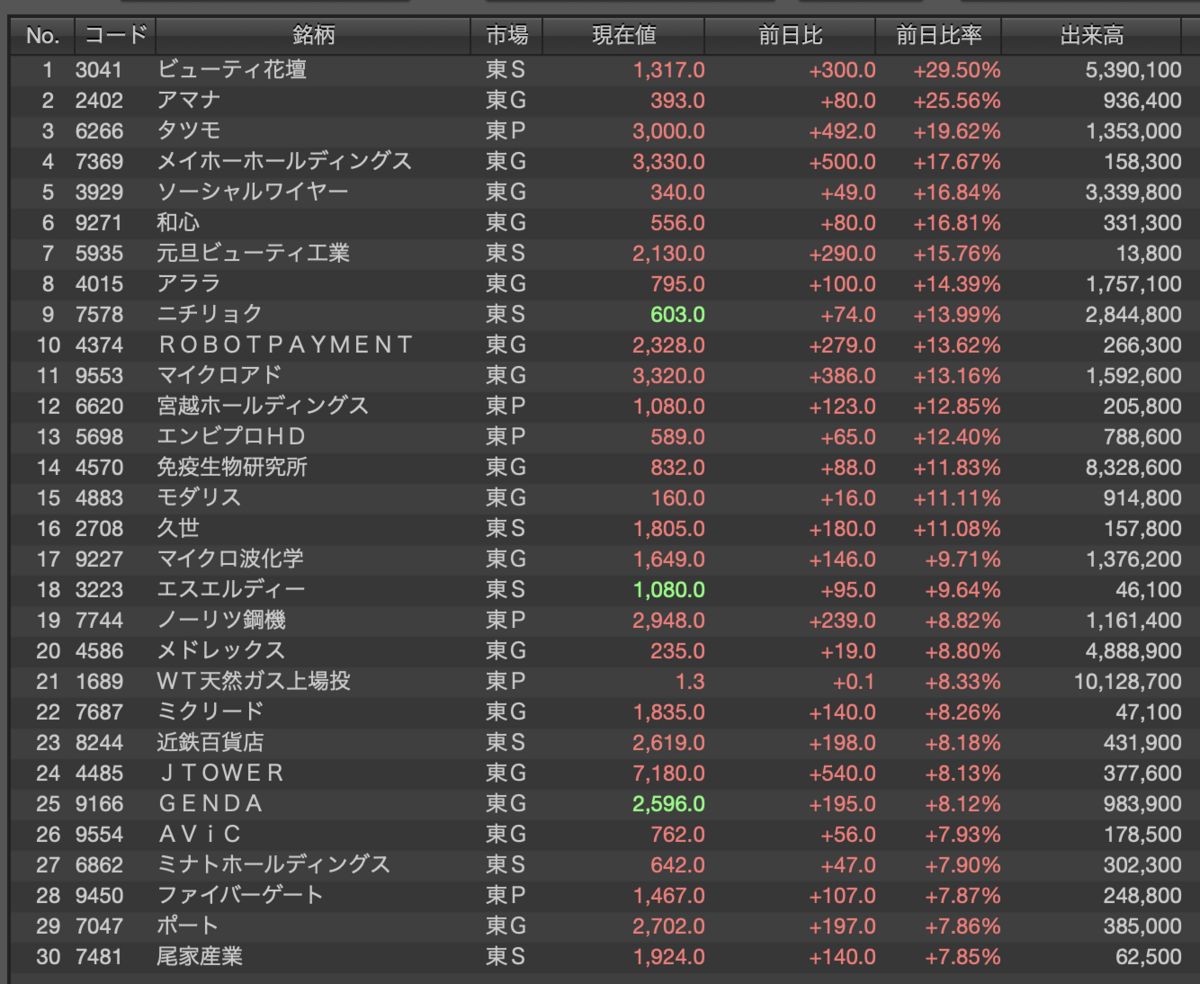Click the モダリス stock name
This screenshot has height=984, width=1200.
pyautogui.click(x=199, y=497)
